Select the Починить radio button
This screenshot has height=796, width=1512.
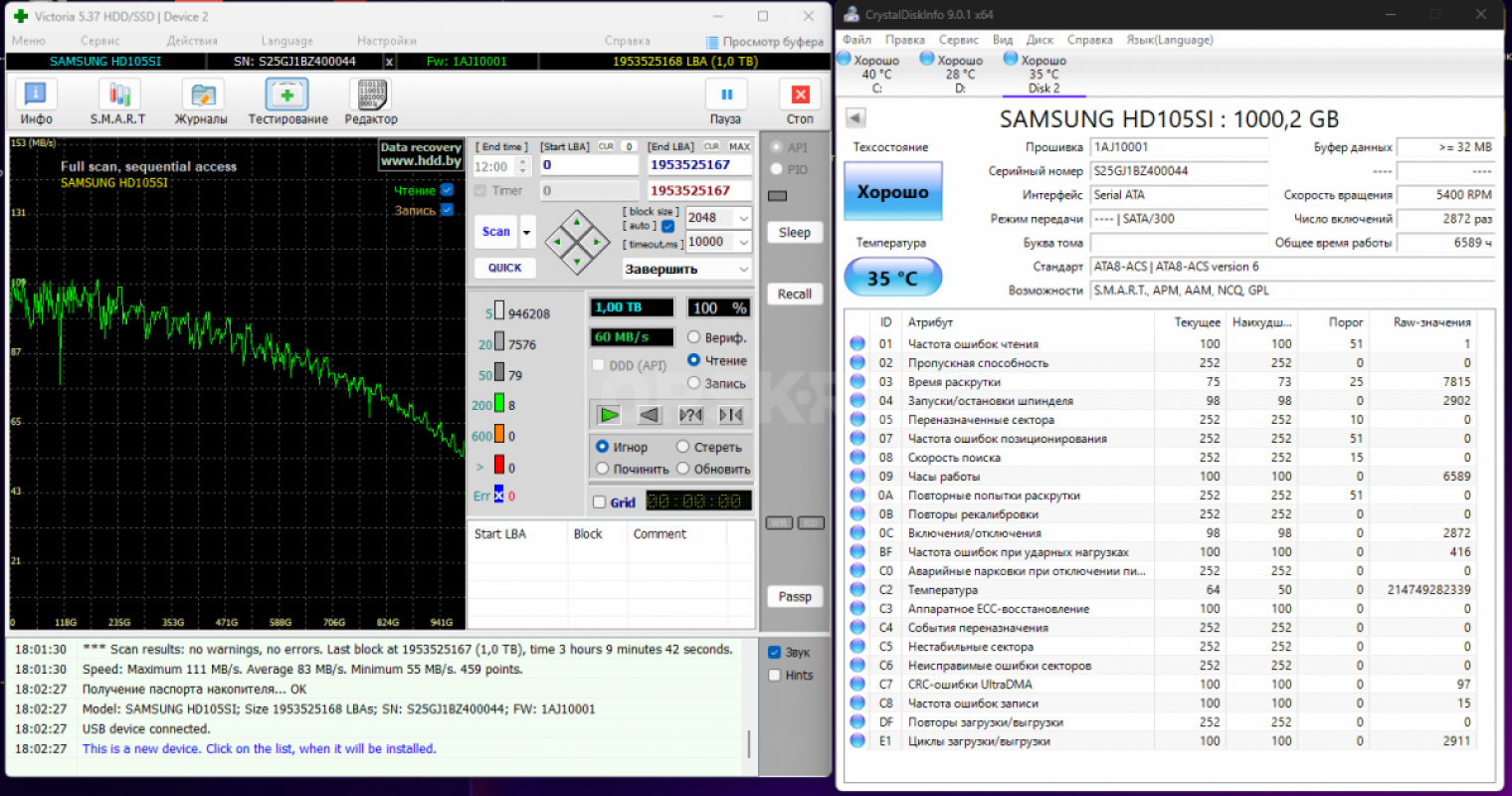pyautogui.click(x=602, y=469)
